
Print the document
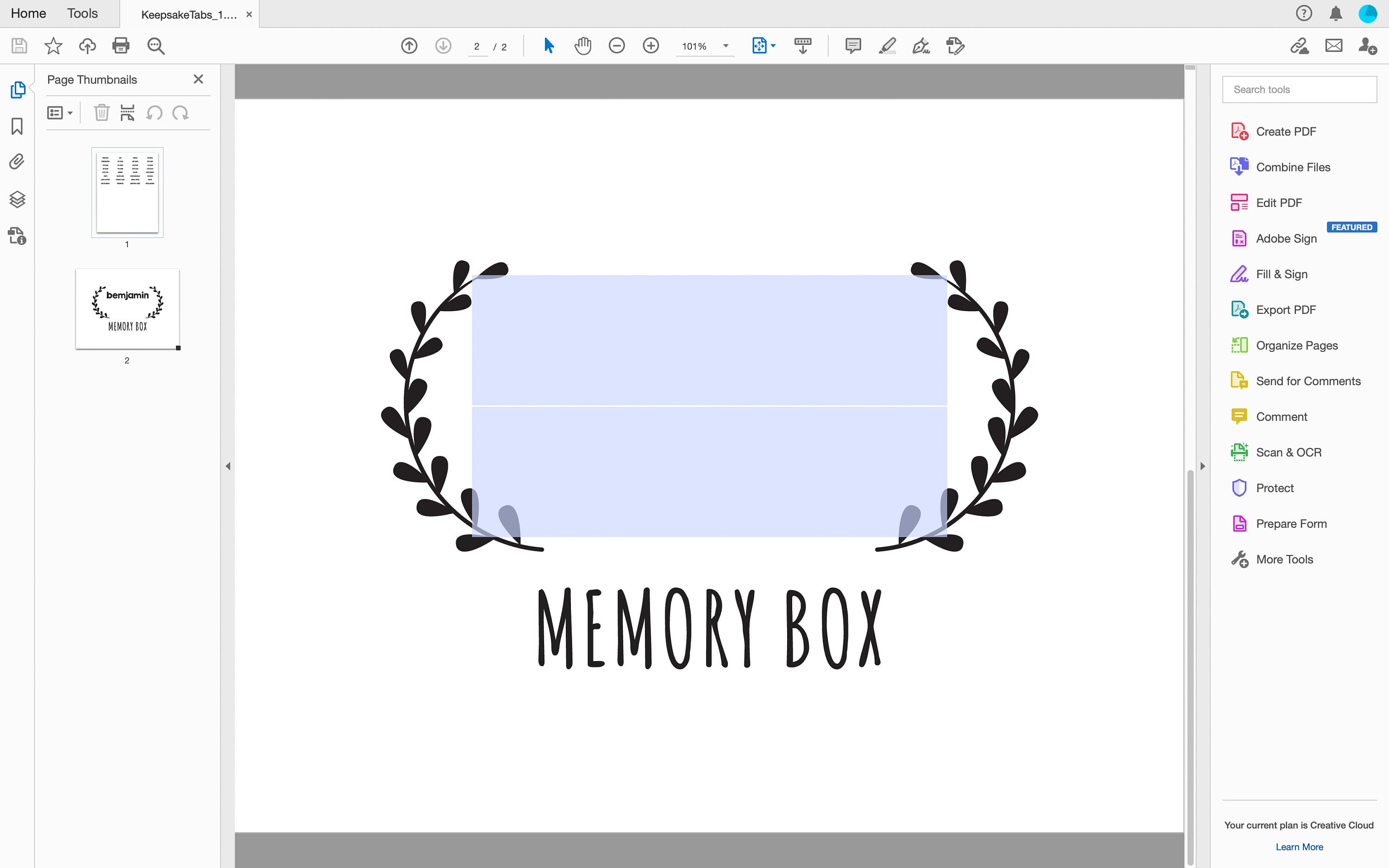pos(120,46)
